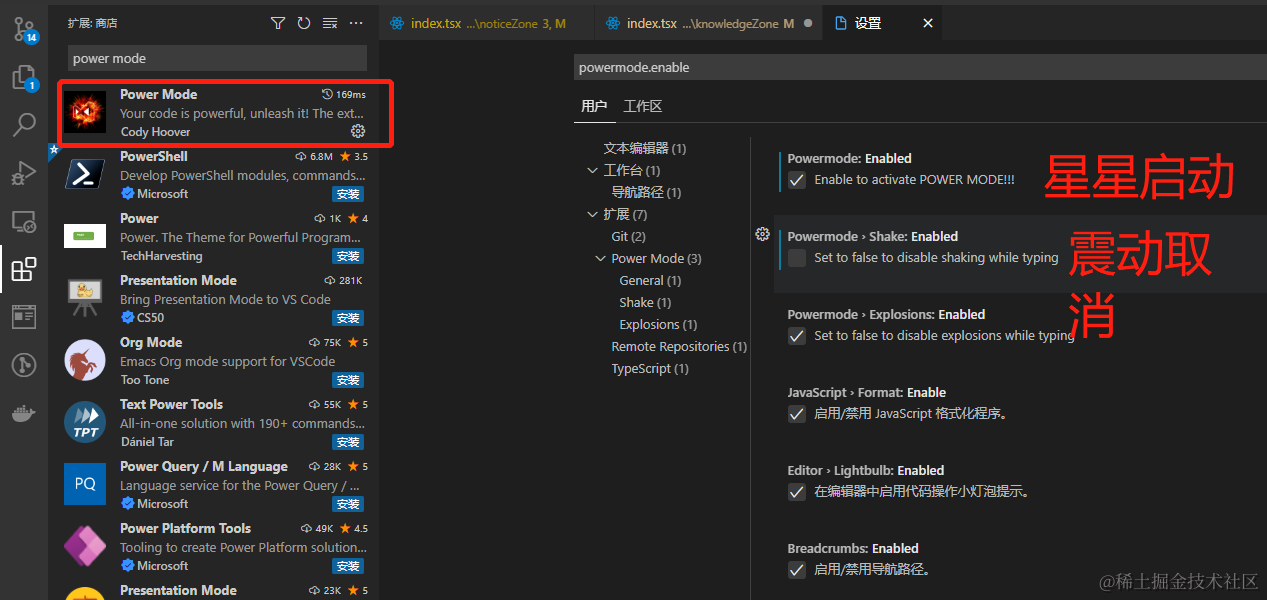Viewport: 1267px width, 600px height.
Task: Check Powermode Shake Enabled checkbox
Action: pyautogui.click(x=797, y=258)
